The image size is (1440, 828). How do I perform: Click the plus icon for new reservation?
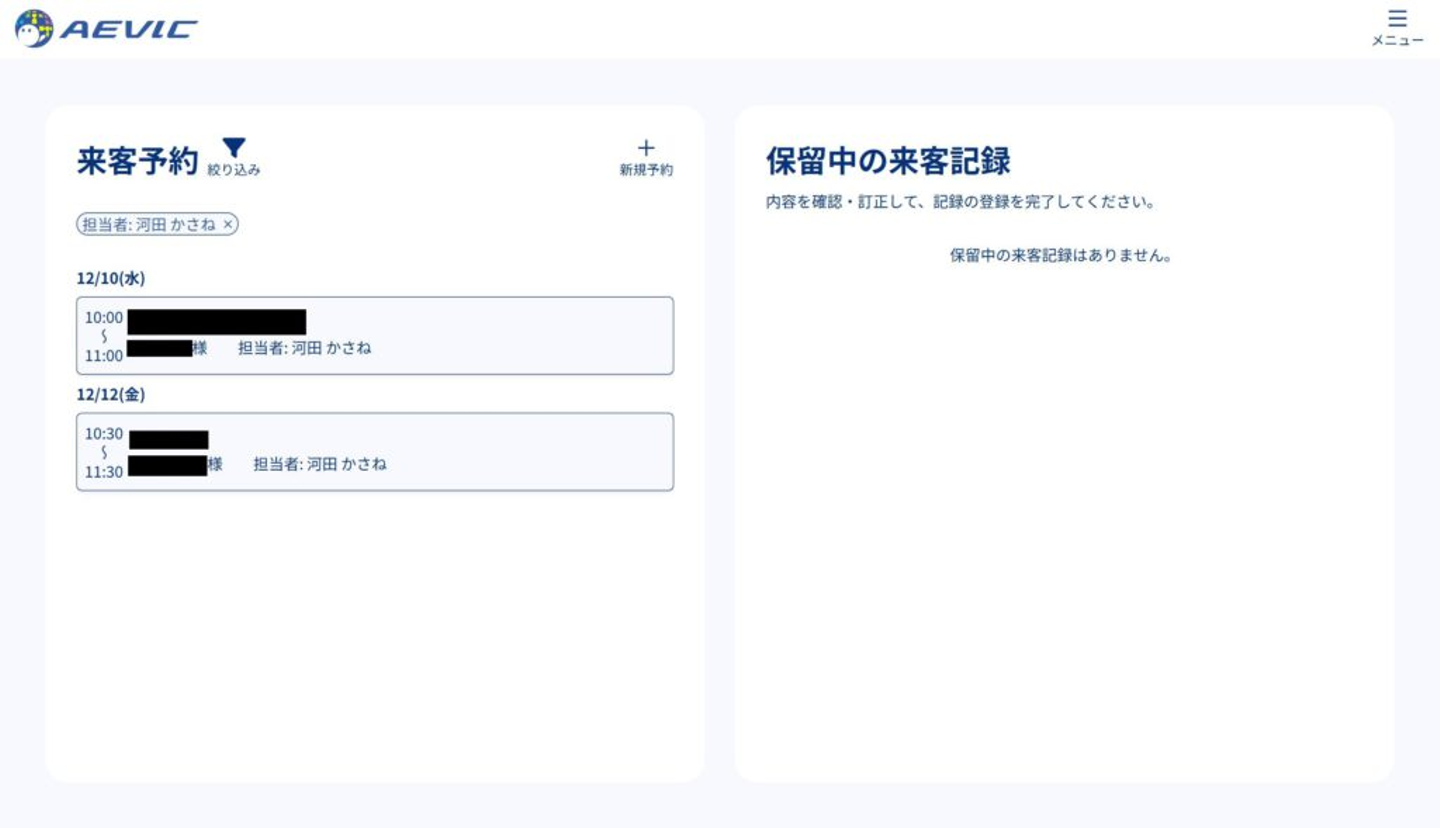pos(646,149)
